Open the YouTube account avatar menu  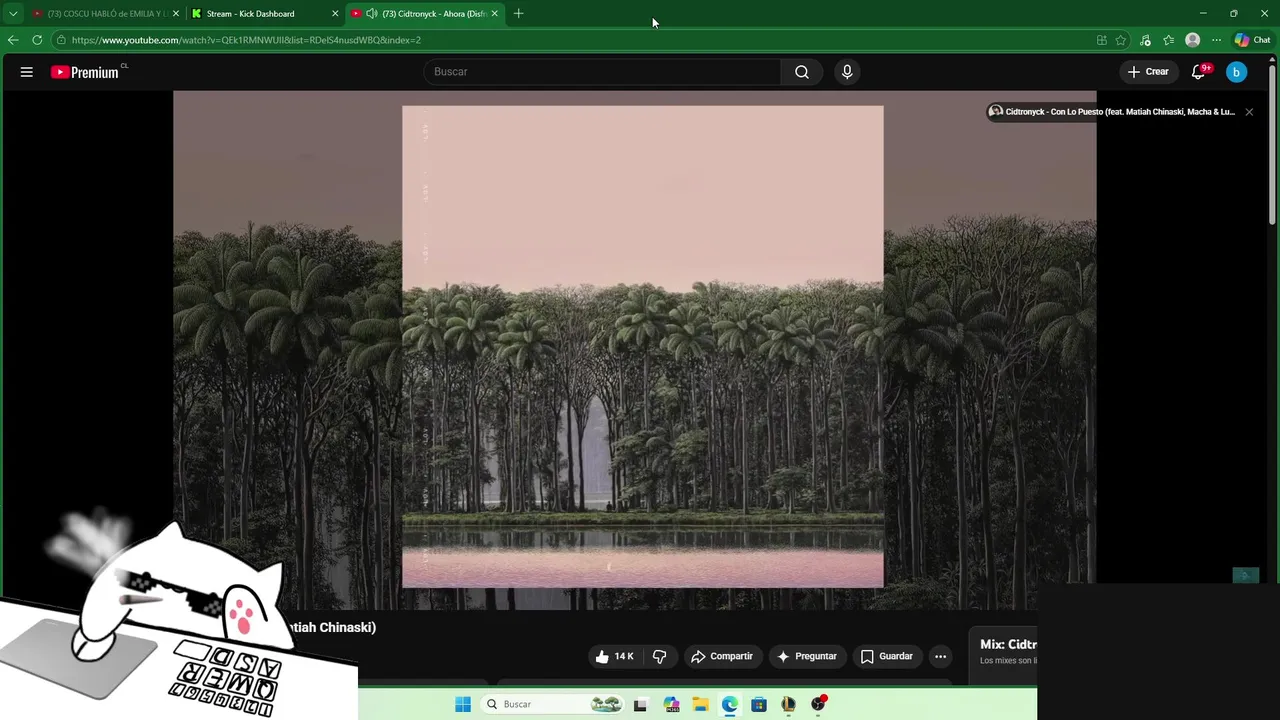pos(1236,72)
